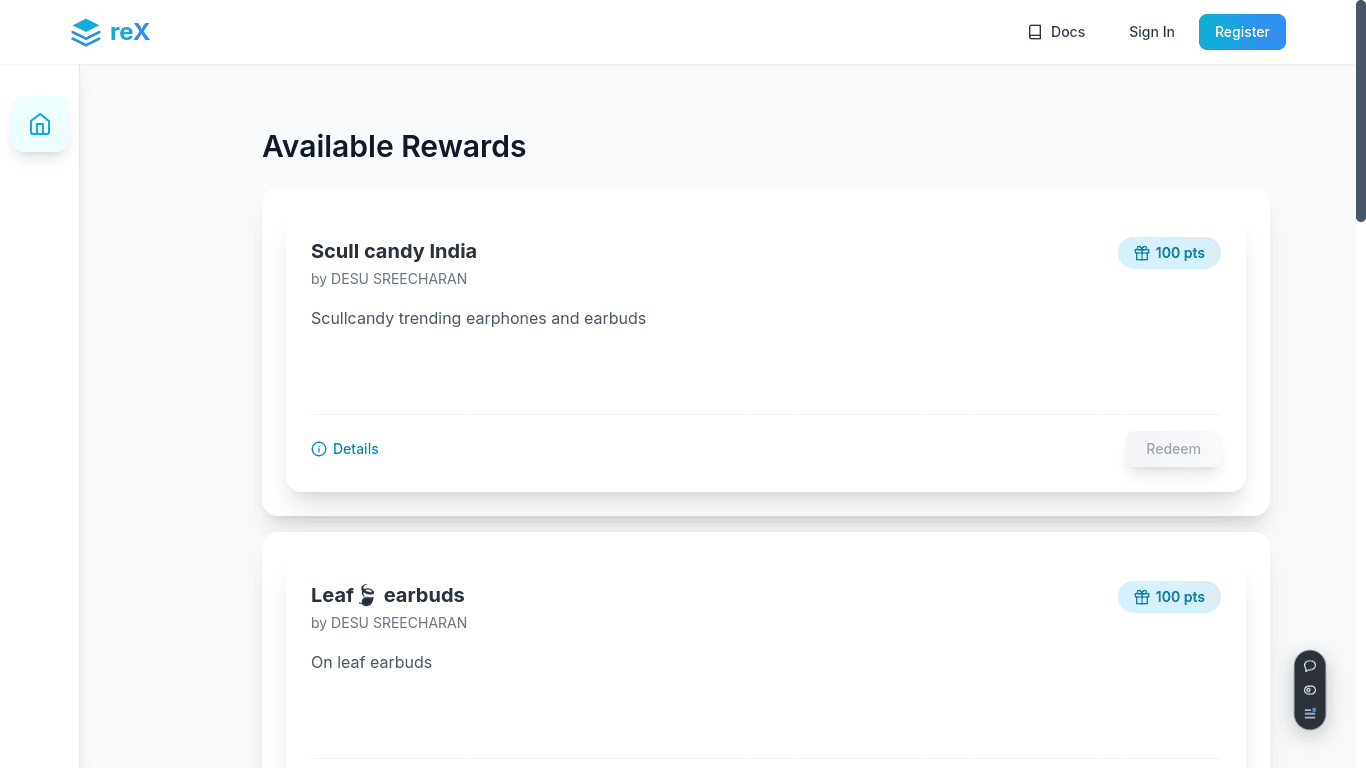Click the 100 pts badge on Leaf earbuds
Viewport: 1366px width, 768px height.
(1169, 597)
